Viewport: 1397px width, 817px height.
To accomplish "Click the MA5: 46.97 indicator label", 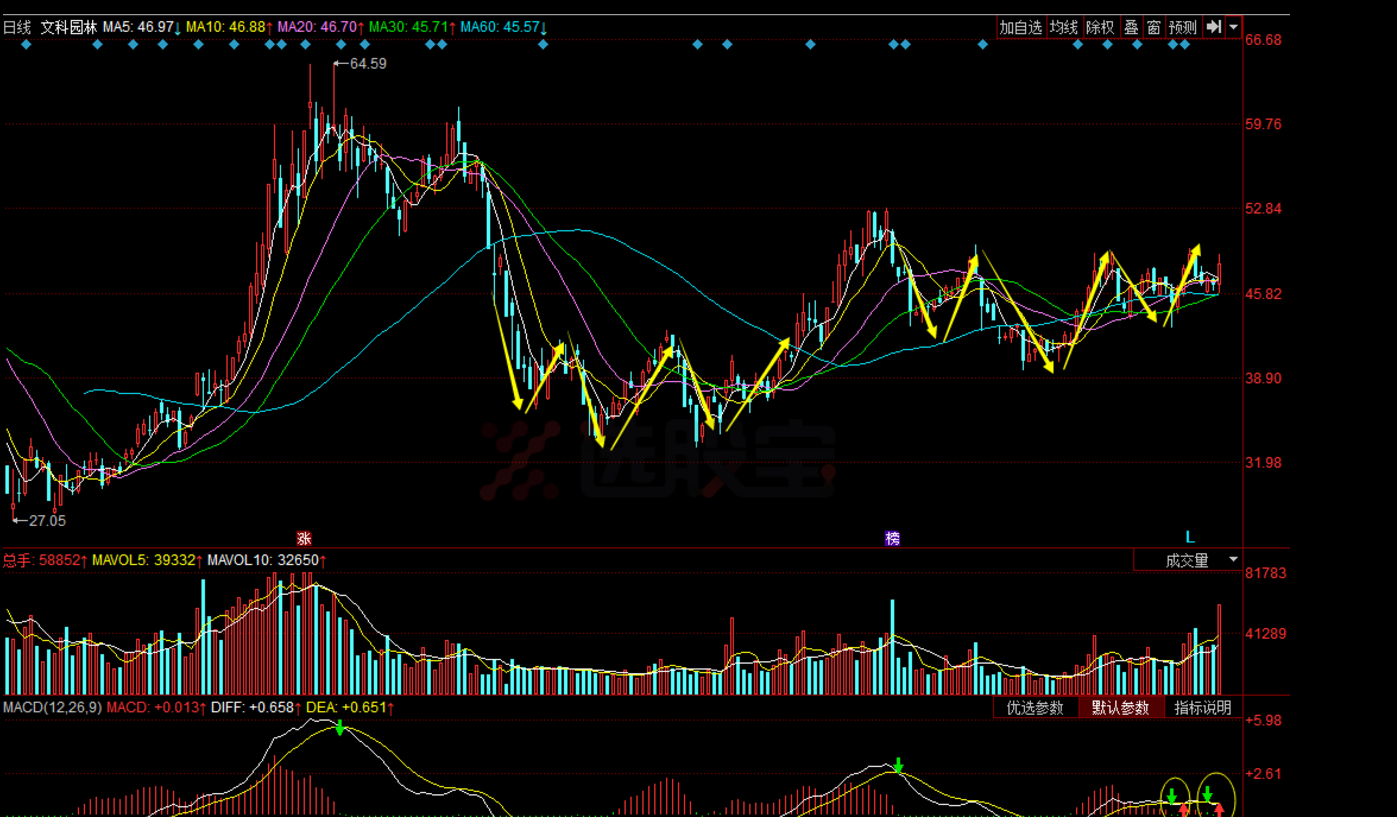I will click(142, 27).
